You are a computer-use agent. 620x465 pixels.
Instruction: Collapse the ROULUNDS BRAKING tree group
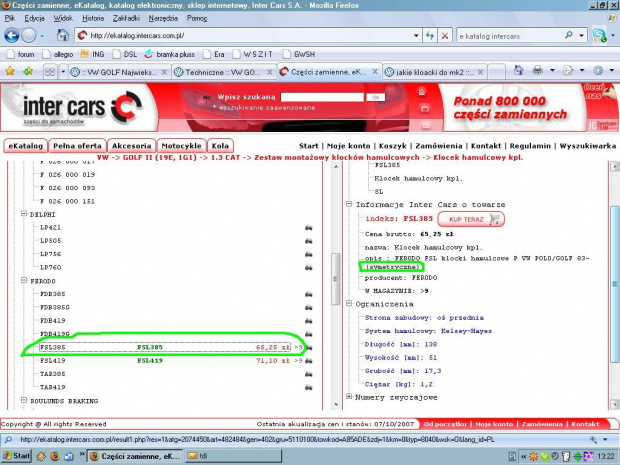(x=24, y=400)
